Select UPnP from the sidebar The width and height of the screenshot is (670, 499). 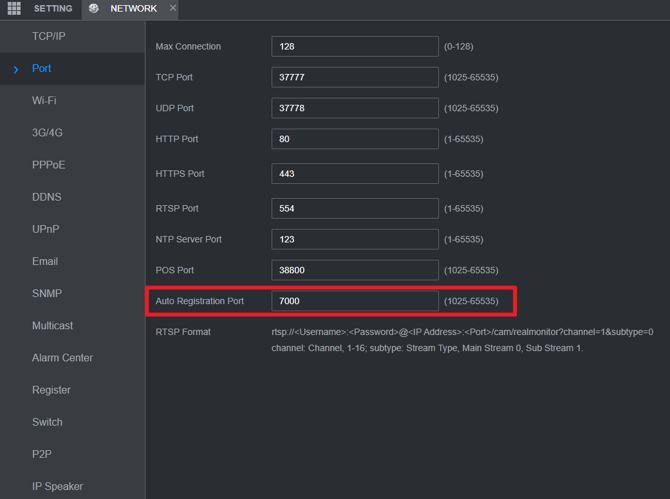coord(45,229)
